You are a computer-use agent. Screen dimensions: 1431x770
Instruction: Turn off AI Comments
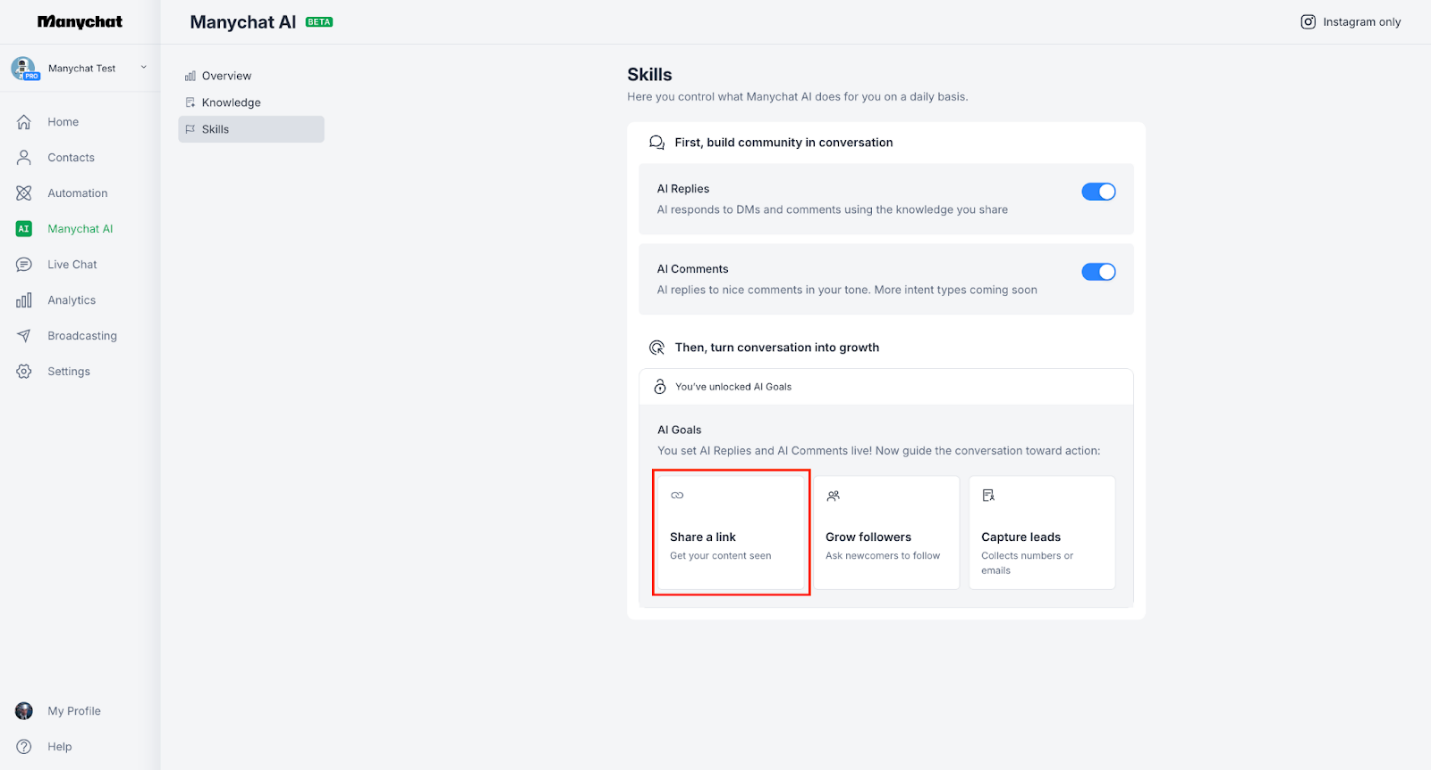coord(1098,271)
